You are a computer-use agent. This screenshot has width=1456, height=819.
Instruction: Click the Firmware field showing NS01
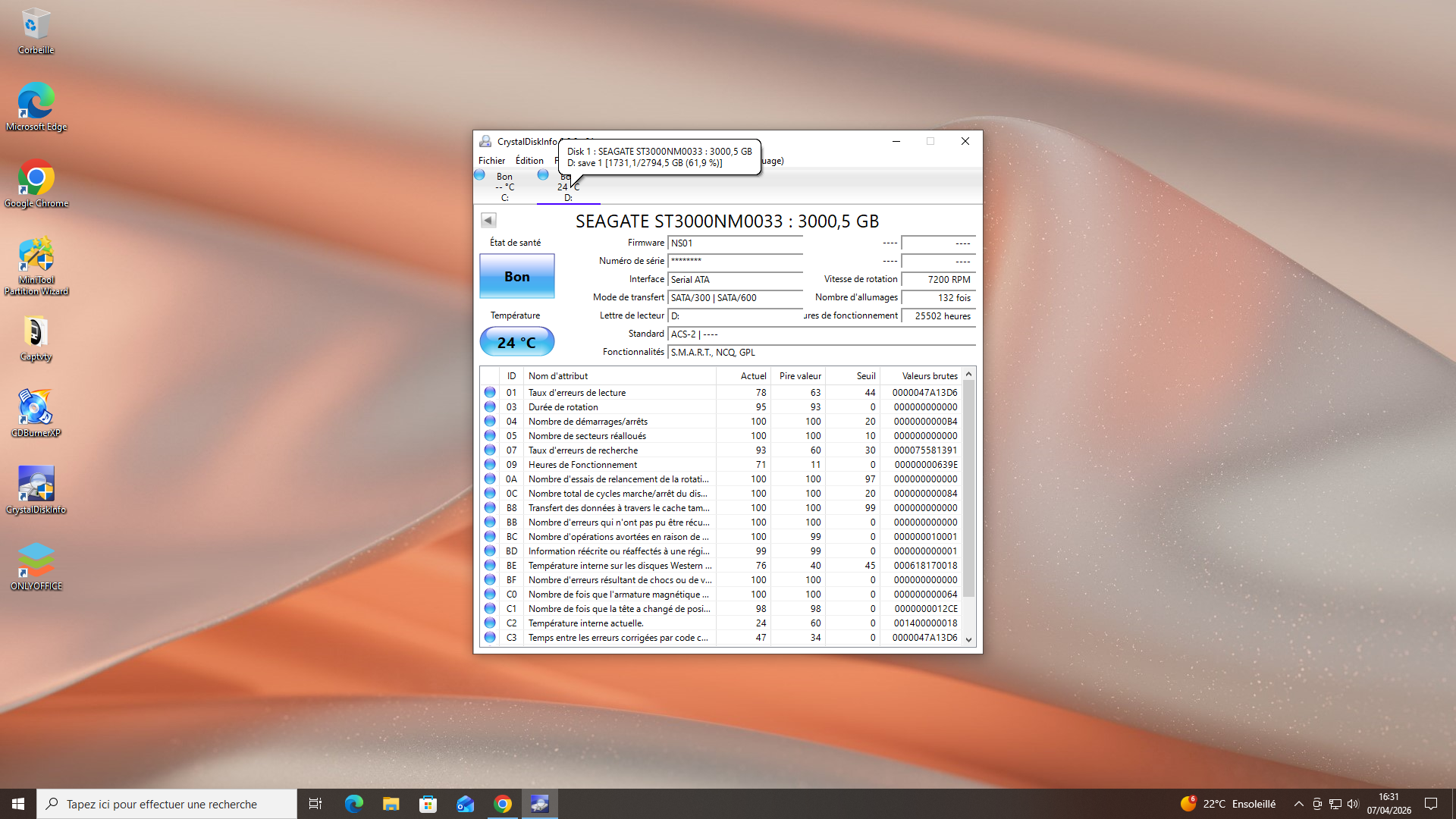pos(734,243)
